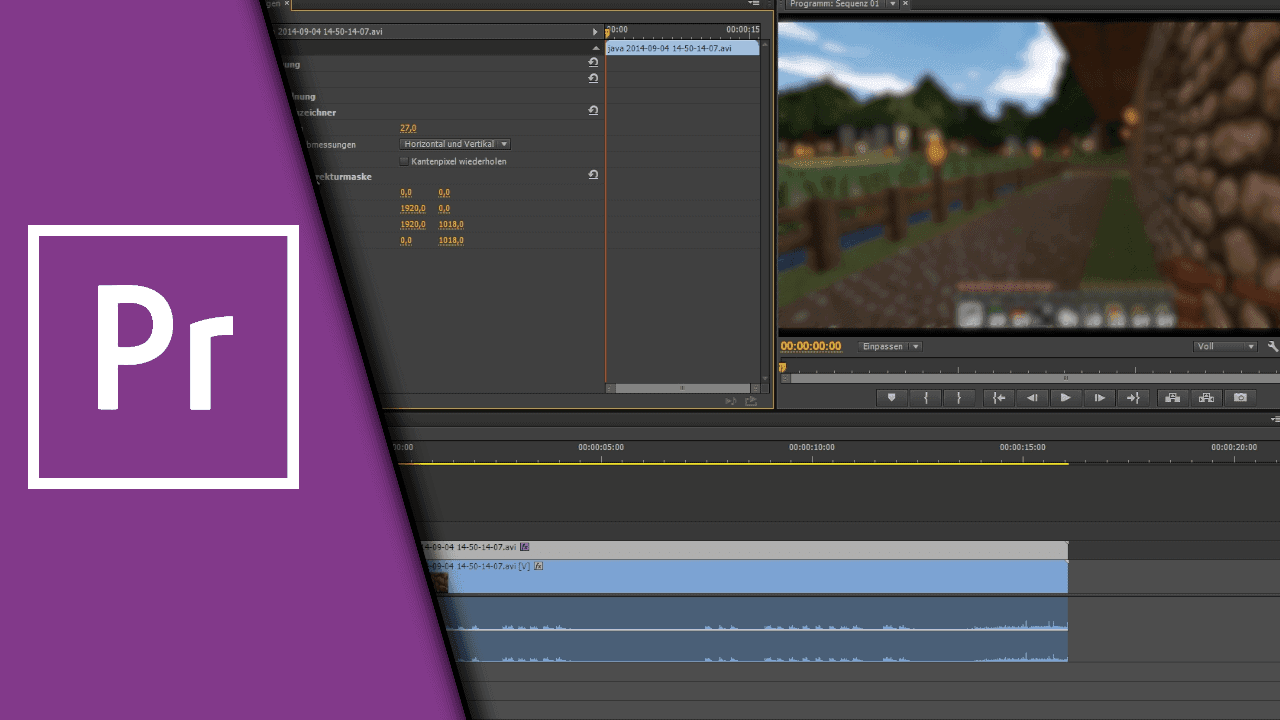Select the gray upper video clip
The width and height of the screenshot is (1280, 720).
pos(743,550)
